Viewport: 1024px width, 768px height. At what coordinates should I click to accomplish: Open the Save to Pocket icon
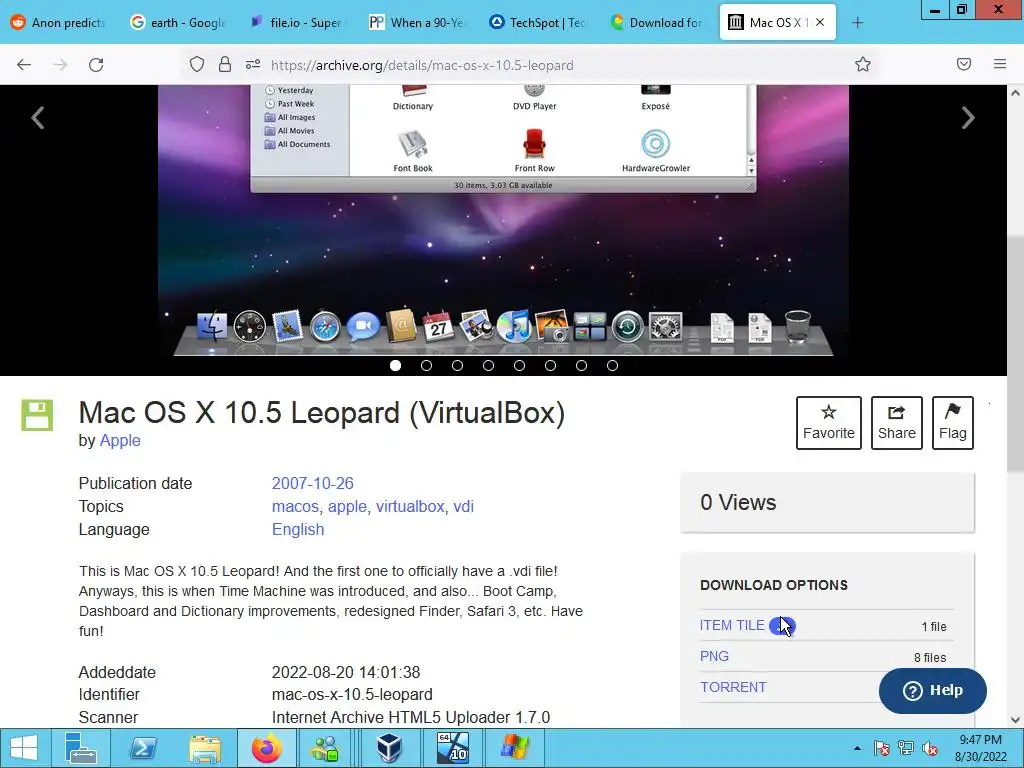(964, 64)
